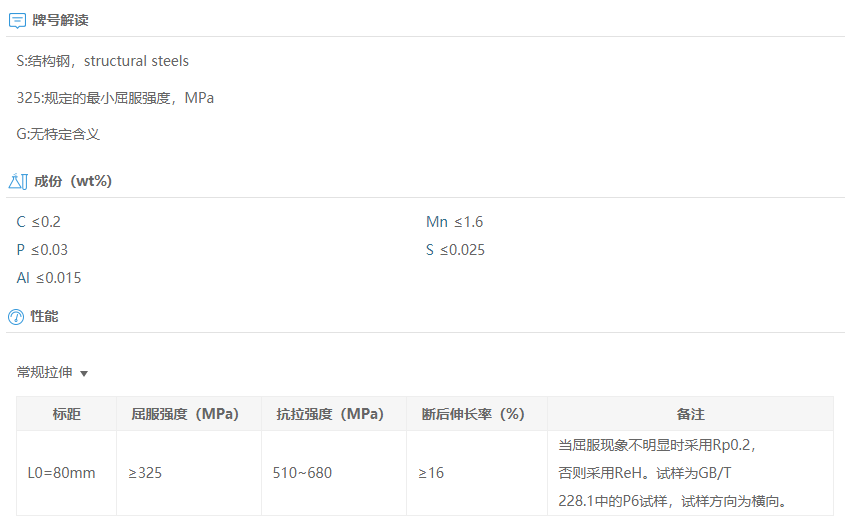850x523 pixels.
Task: Expand the 常规拉伸 dropdown arrow
Action: 84,373
